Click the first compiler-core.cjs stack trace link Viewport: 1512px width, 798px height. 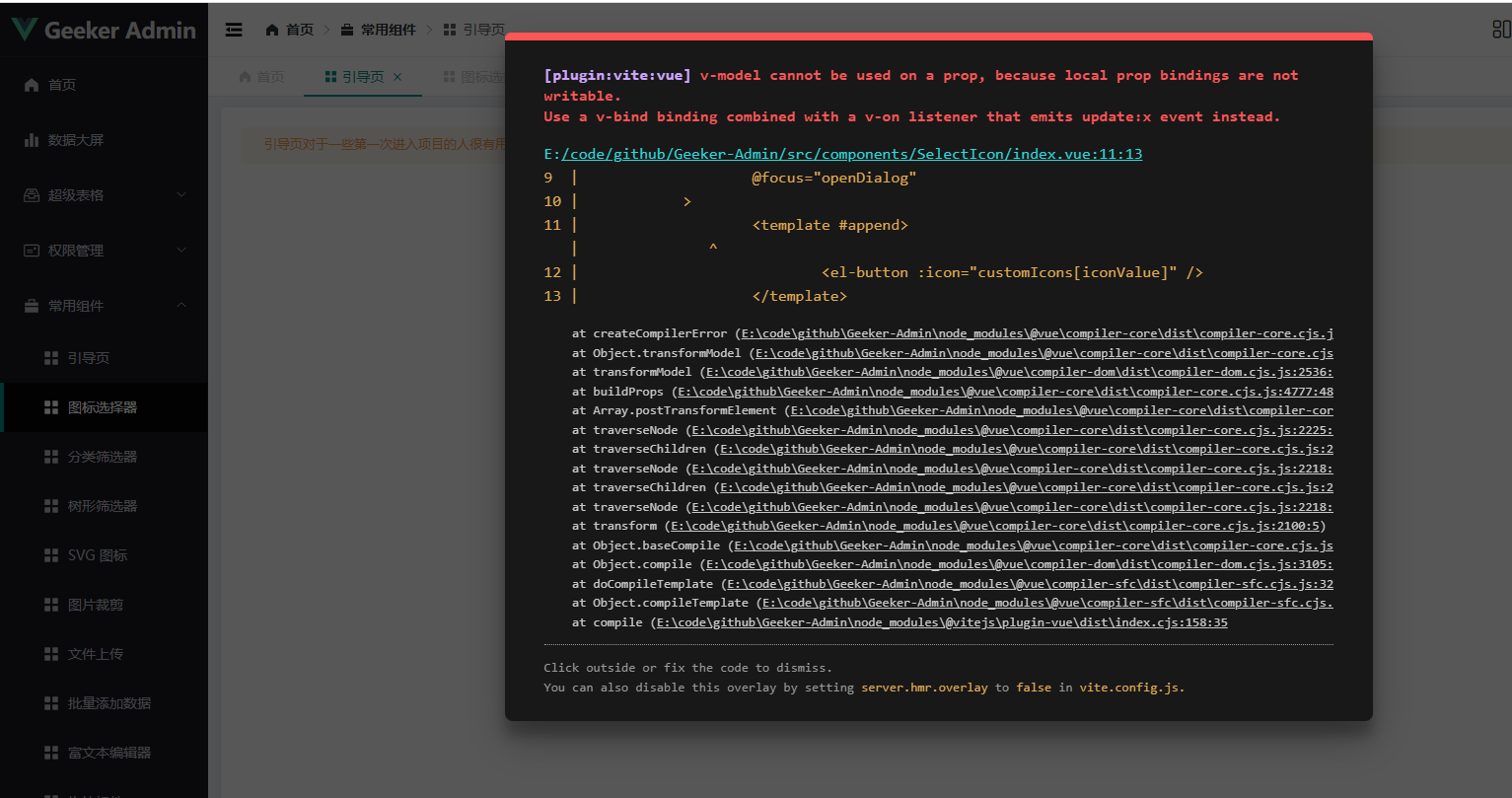(1036, 332)
